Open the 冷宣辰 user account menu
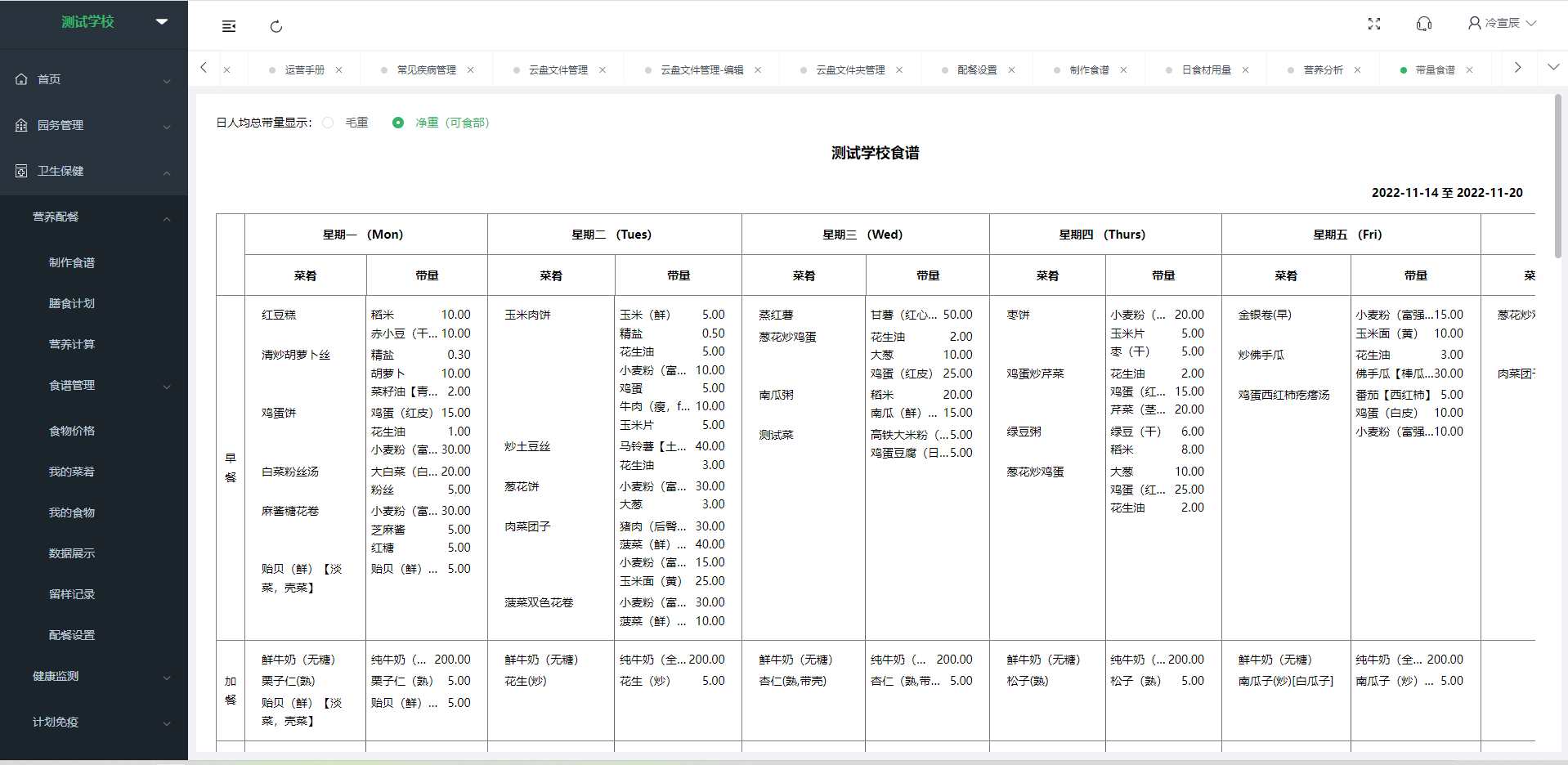The image size is (1568, 765). pos(1502,23)
